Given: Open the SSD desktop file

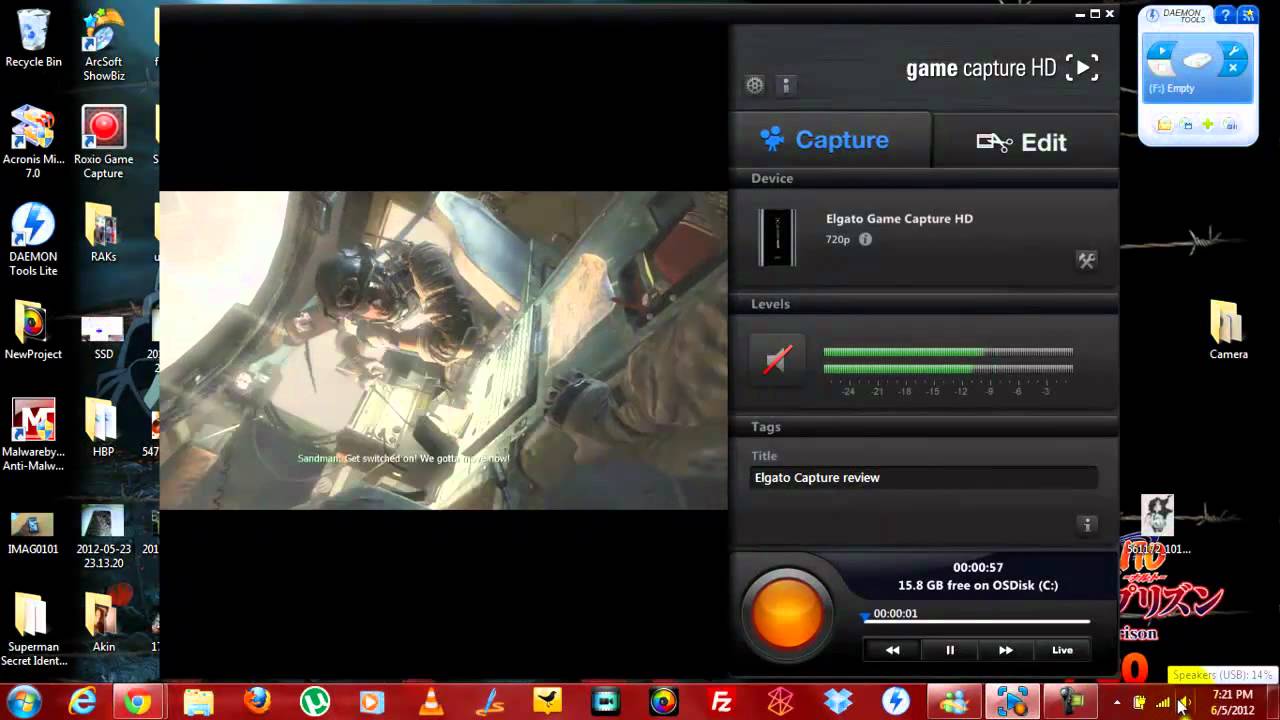Looking at the screenshot, I should coord(103,337).
